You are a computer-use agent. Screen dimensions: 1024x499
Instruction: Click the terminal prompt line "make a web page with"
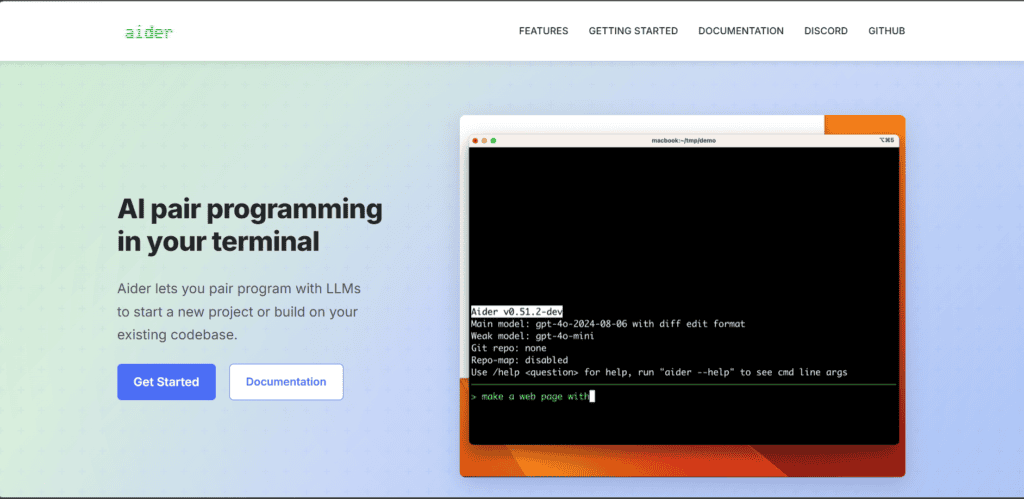pyautogui.click(x=531, y=396)
